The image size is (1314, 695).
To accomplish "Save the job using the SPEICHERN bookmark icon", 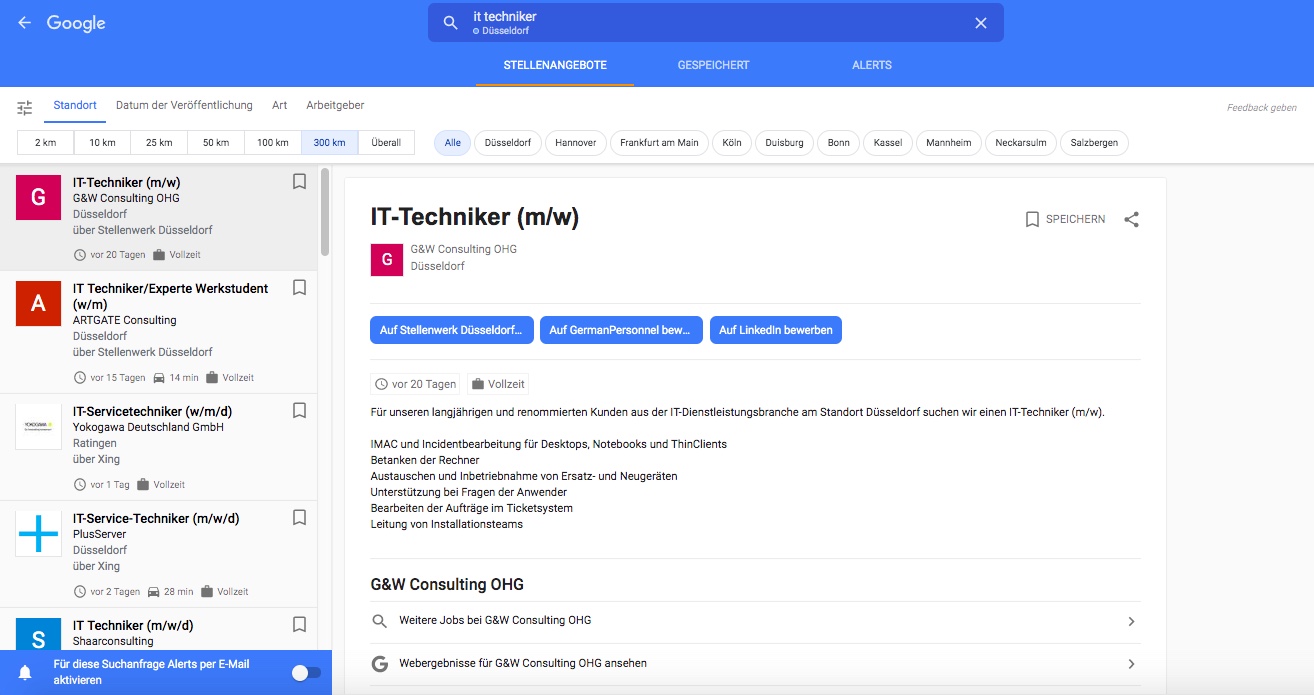I will pos(1032,218).
